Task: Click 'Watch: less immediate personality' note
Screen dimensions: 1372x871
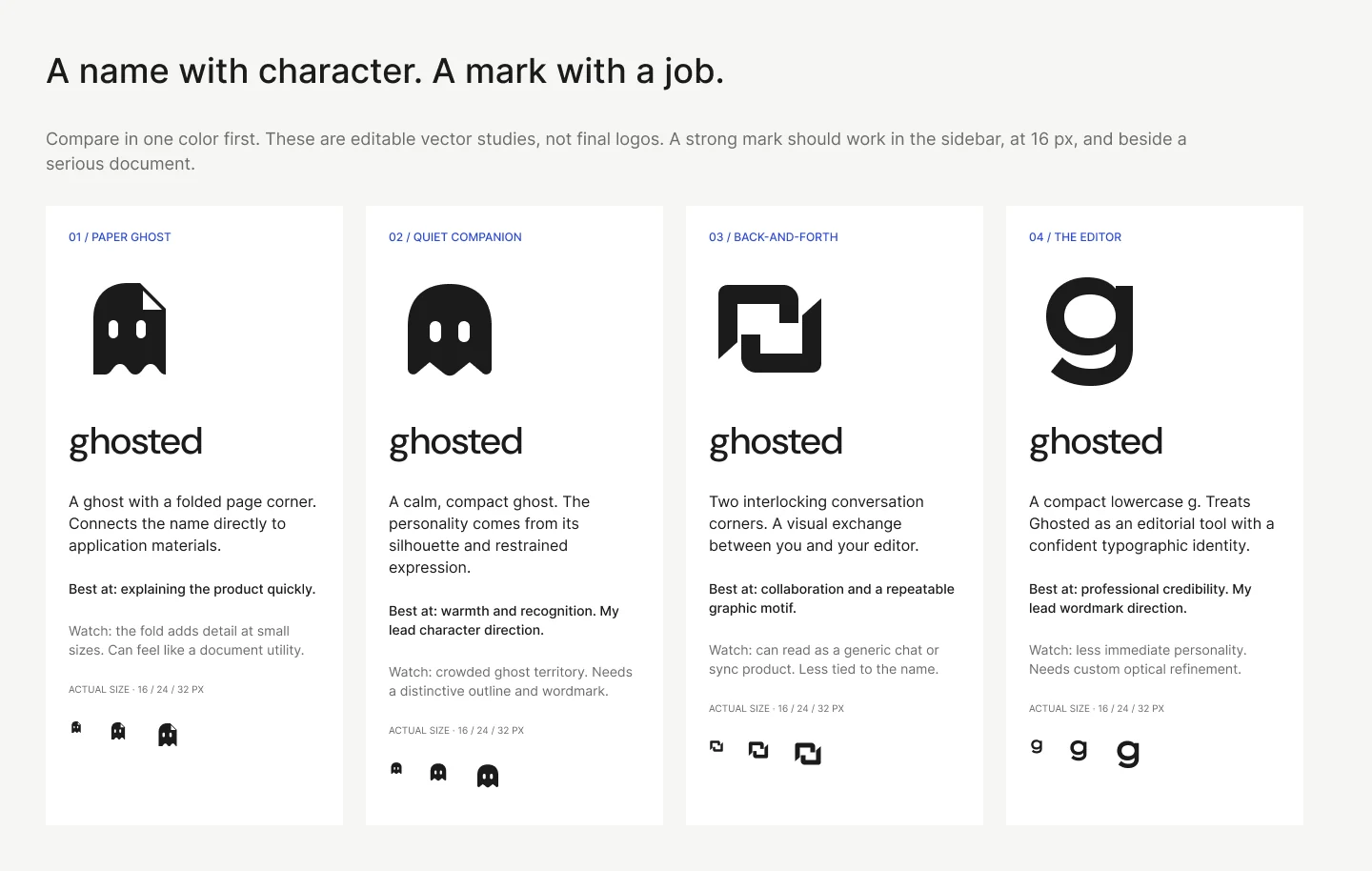Action: click(1138, 659)
